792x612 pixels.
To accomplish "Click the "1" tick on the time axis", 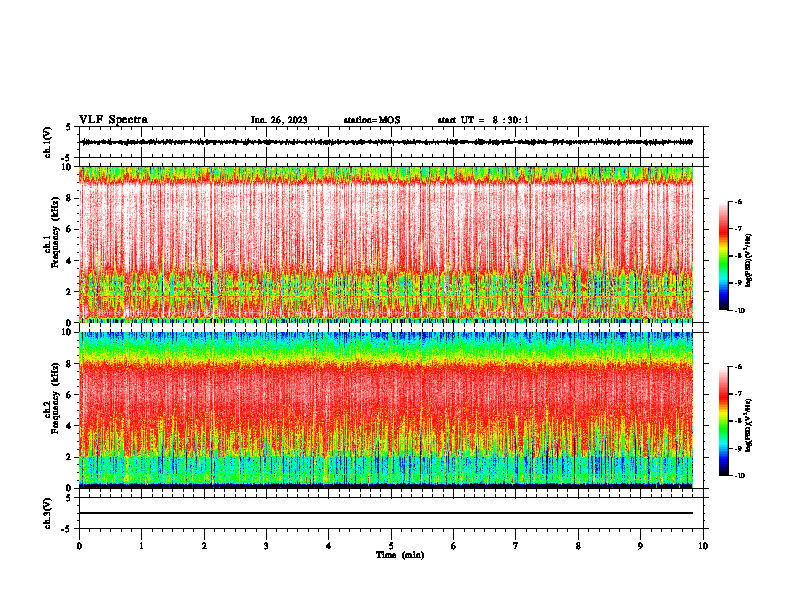I will coord(141,546).
